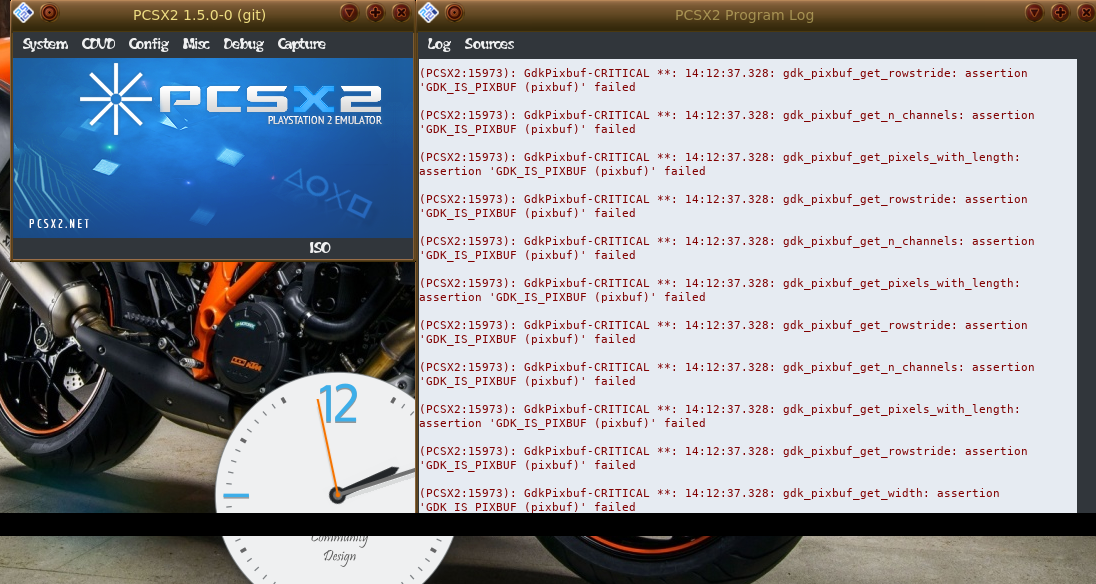
Task: Close the PCSX2 1.5.0-0 main window
Action: click(x=401, y=13)
